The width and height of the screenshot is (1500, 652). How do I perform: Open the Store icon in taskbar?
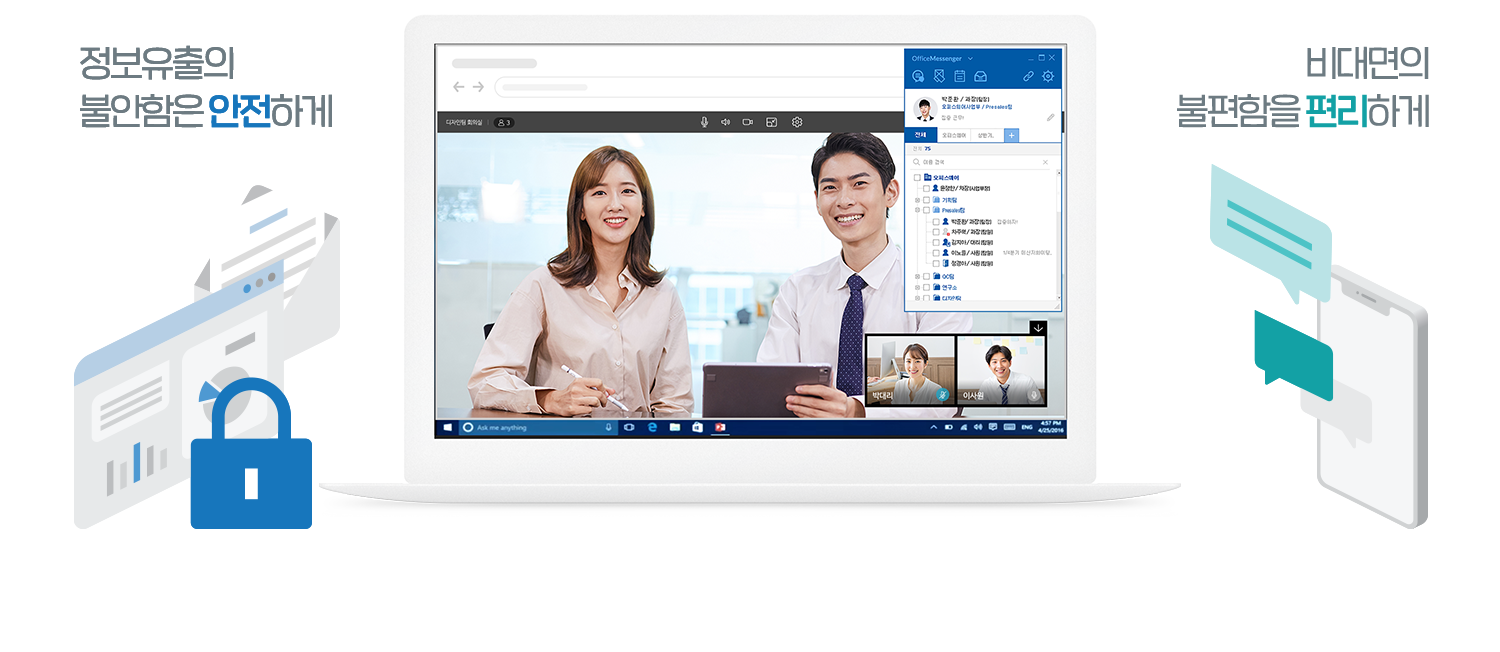697,428
